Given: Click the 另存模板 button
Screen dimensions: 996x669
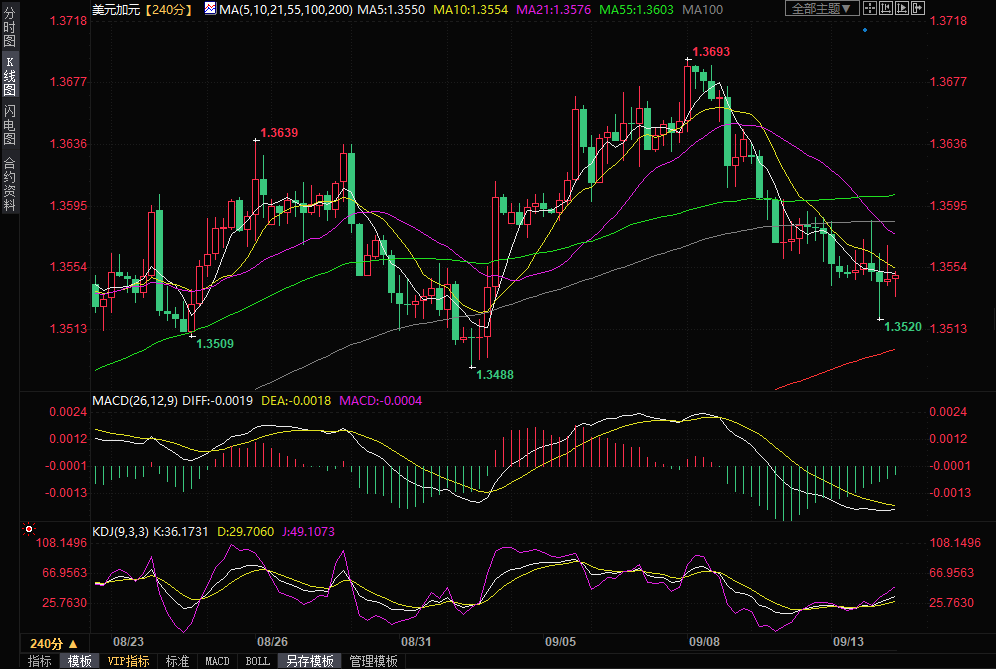Looking at the screenshot, I should tap(309, 661).
